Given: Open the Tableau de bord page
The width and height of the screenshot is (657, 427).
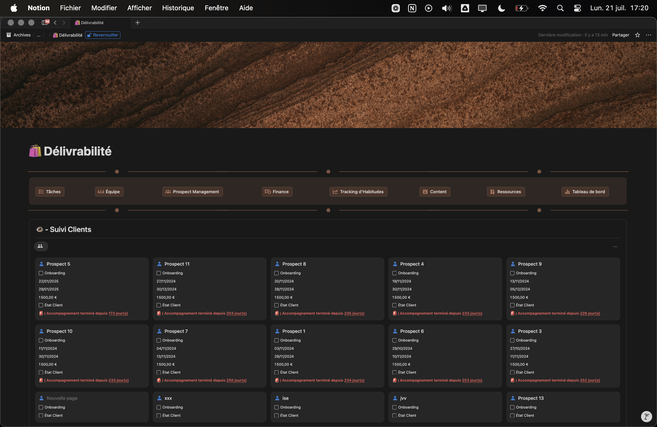Looking at the screenshot, I should (584, 191).
